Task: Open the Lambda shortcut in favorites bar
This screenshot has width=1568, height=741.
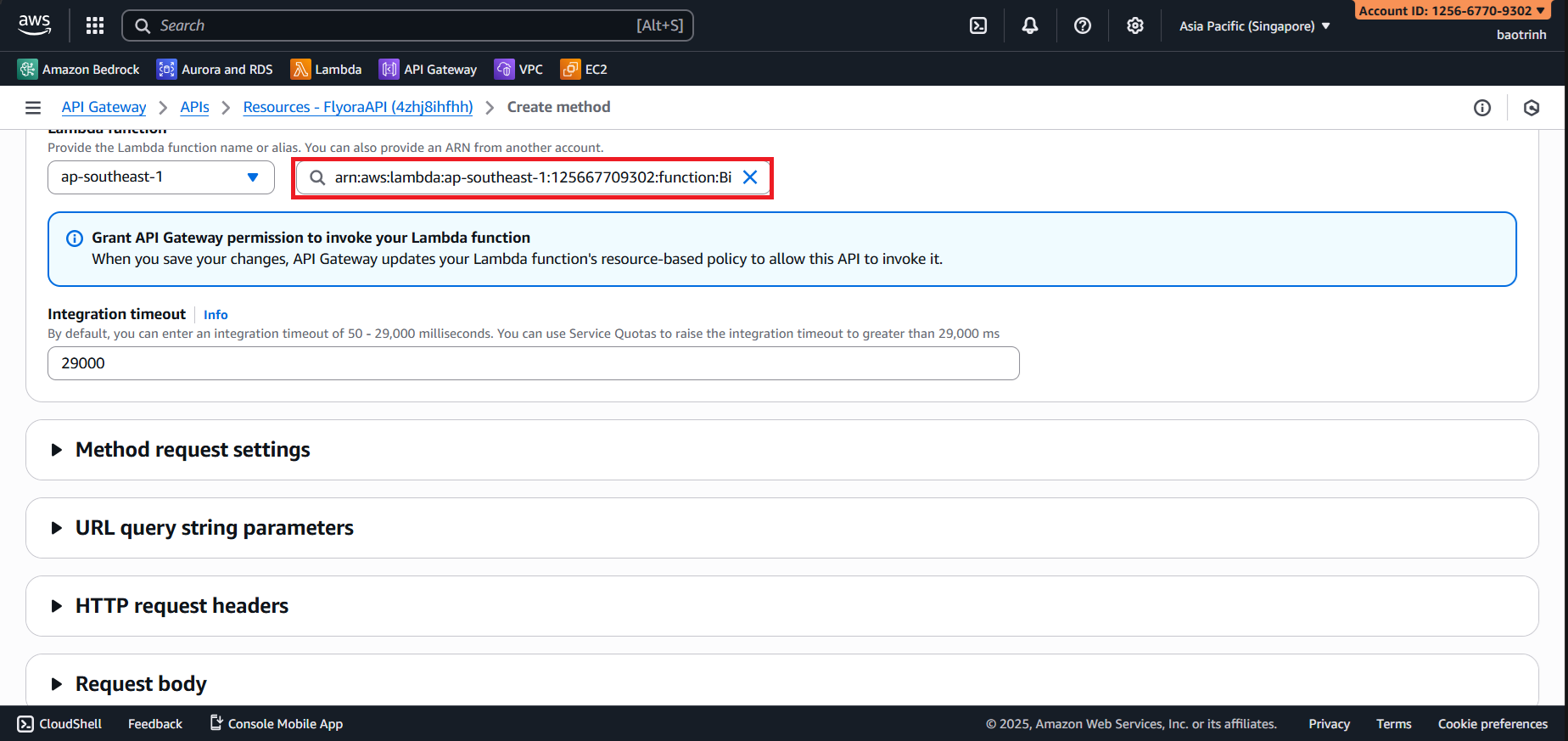Action: [327, 70]
